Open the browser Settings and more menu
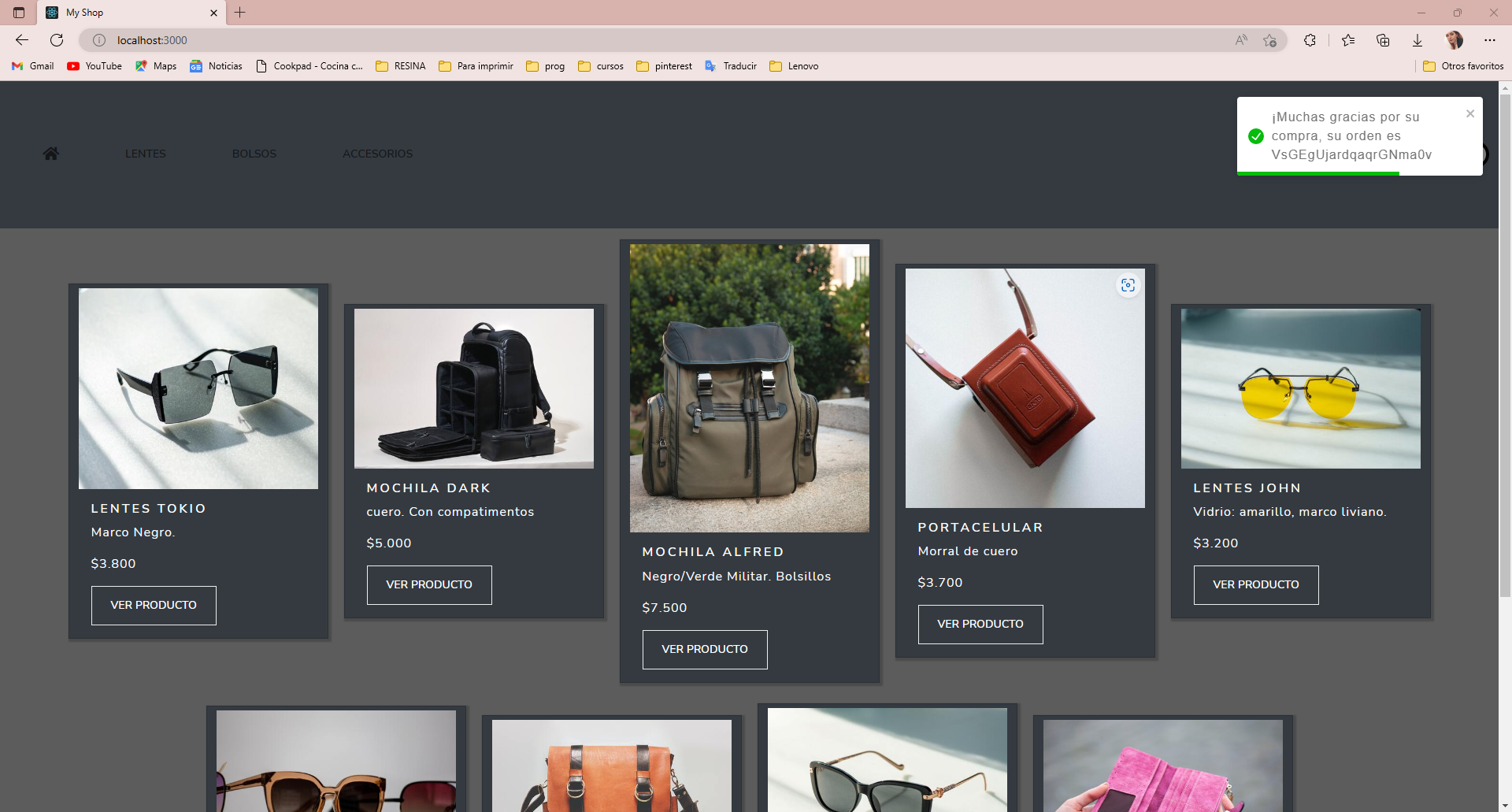 1491,40
